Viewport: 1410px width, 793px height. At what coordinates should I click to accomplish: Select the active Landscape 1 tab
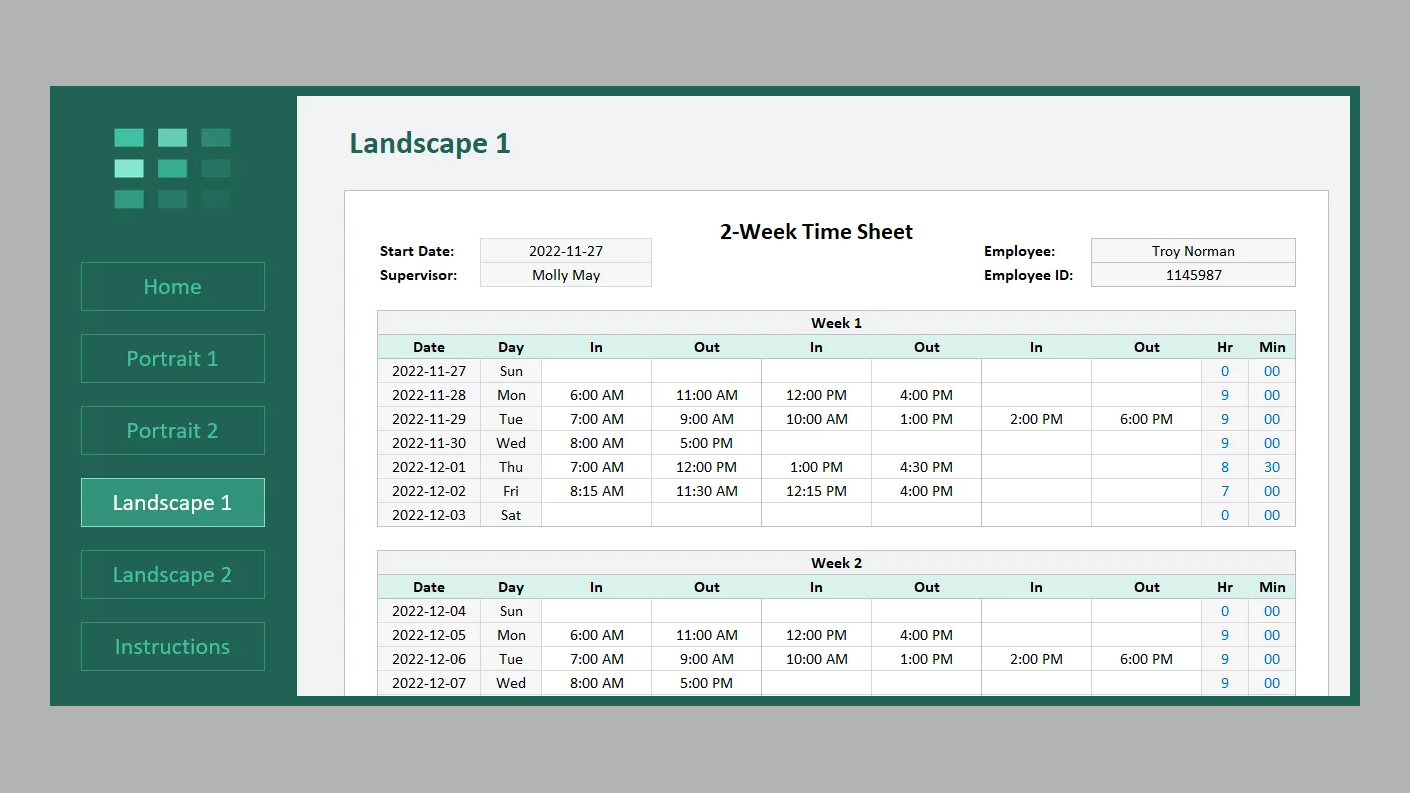[172, 503]
